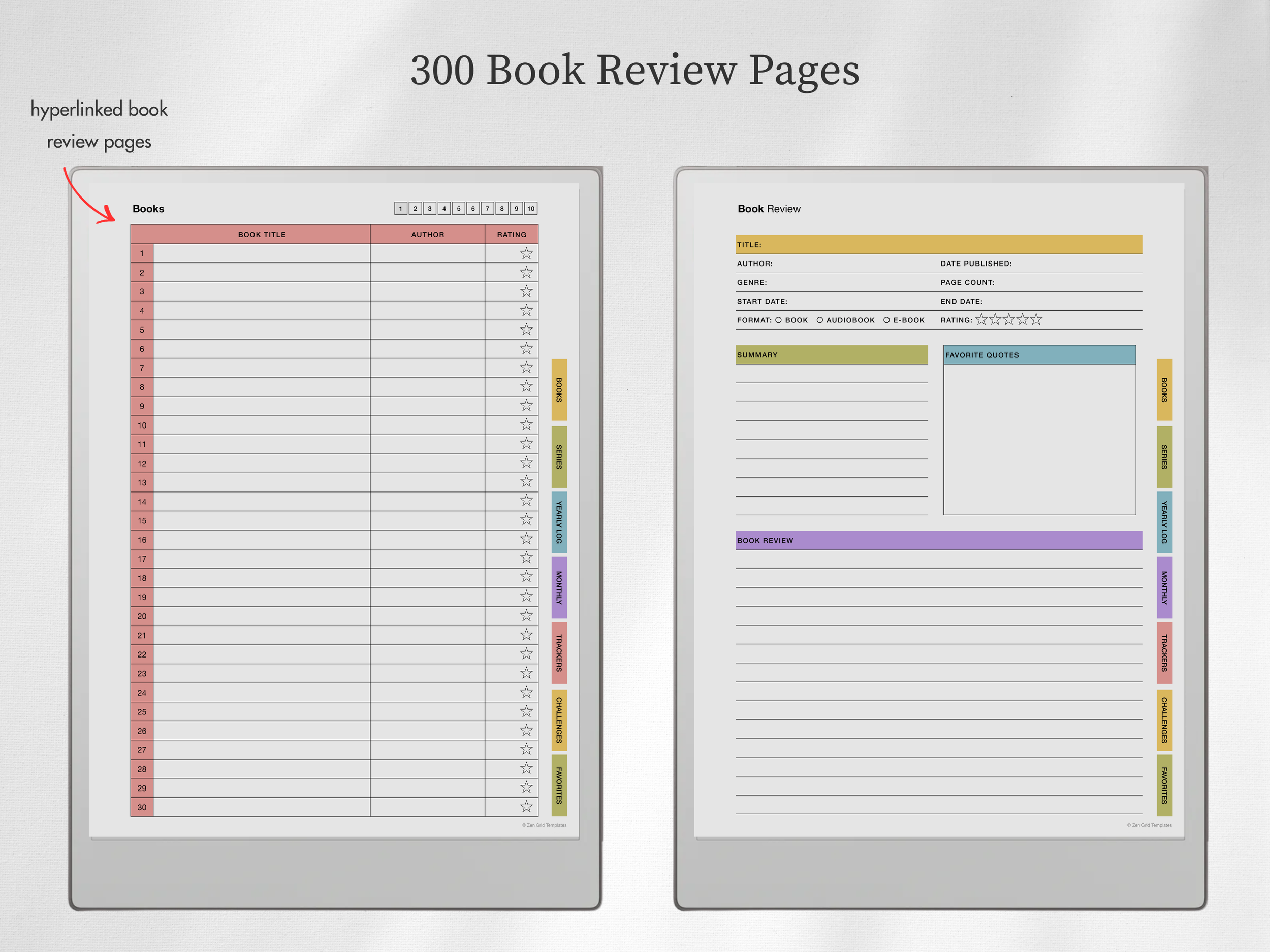Open hyperlinked book number 22 row
Image resolution: width=1270 pixels, height=952 pixels.
334,654
